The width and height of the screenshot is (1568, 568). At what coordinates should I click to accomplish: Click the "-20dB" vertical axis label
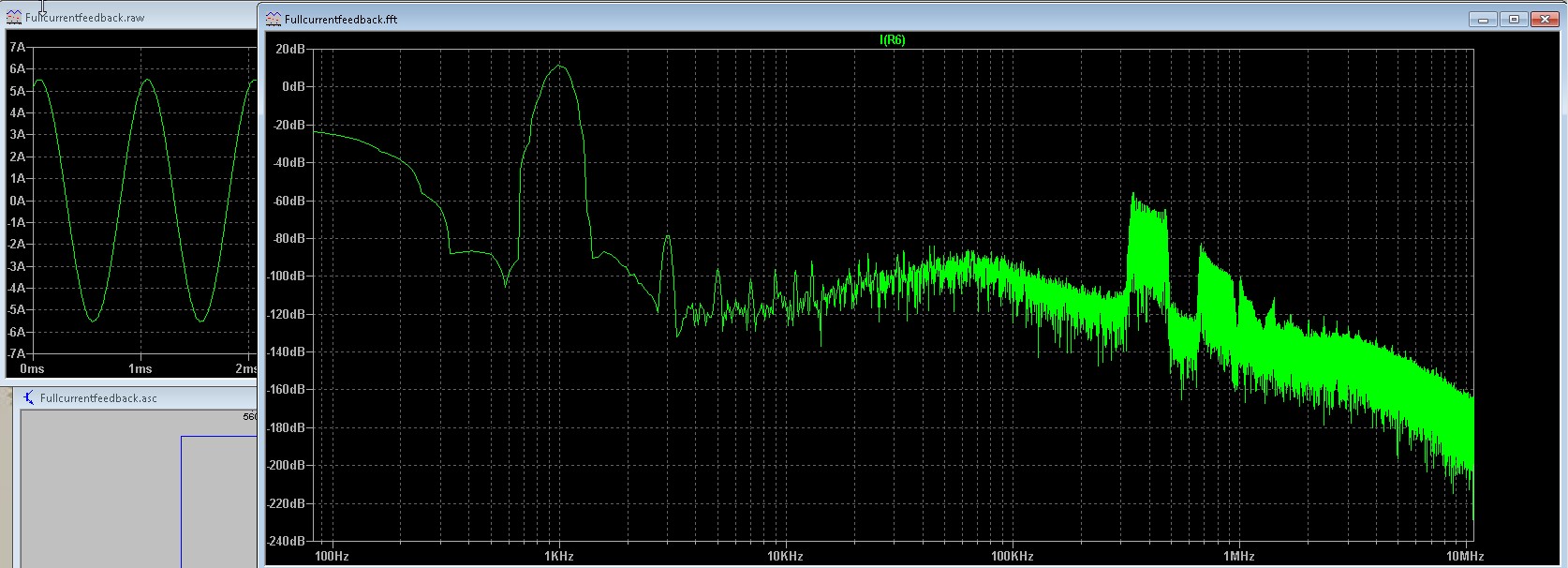[x=288, y=125]
